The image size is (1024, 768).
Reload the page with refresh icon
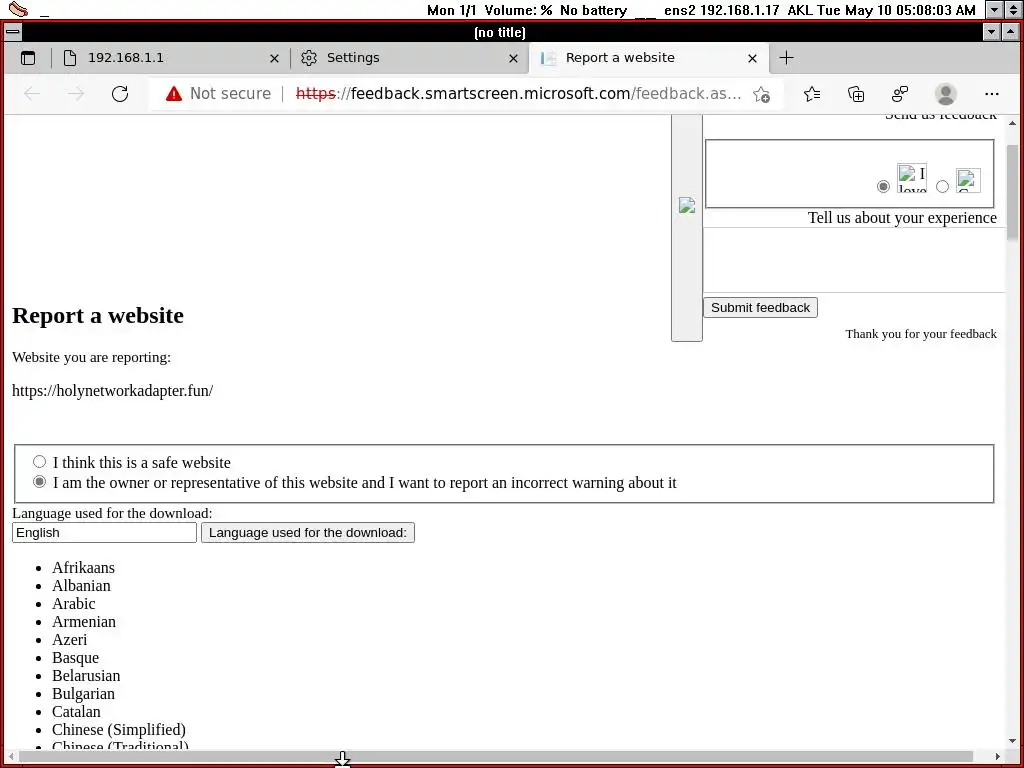click(x=120, y=94)
